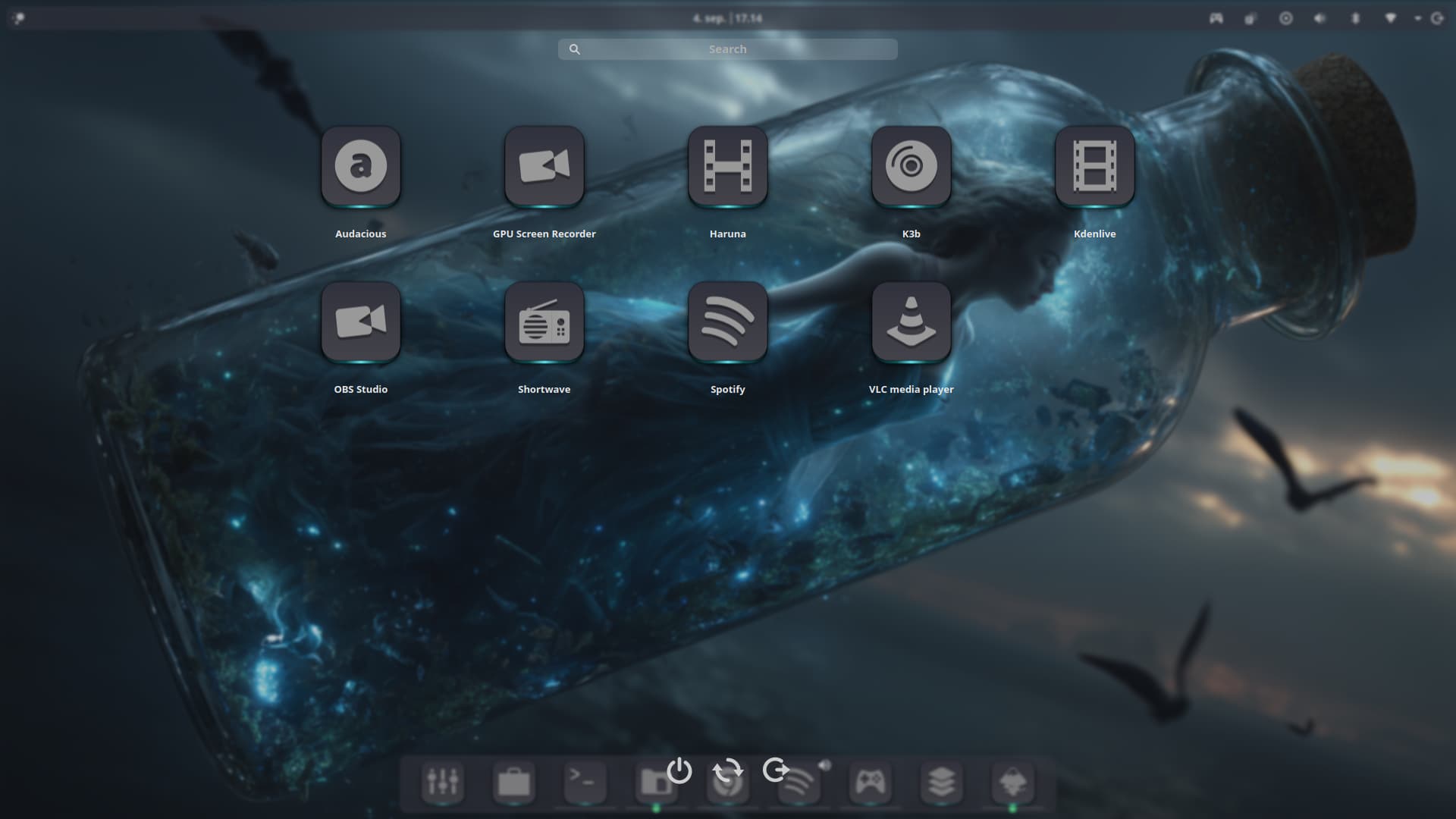This screenshot has width=1456, height=819.
Task: Start the Haruna video player
Action: [728, 166]
